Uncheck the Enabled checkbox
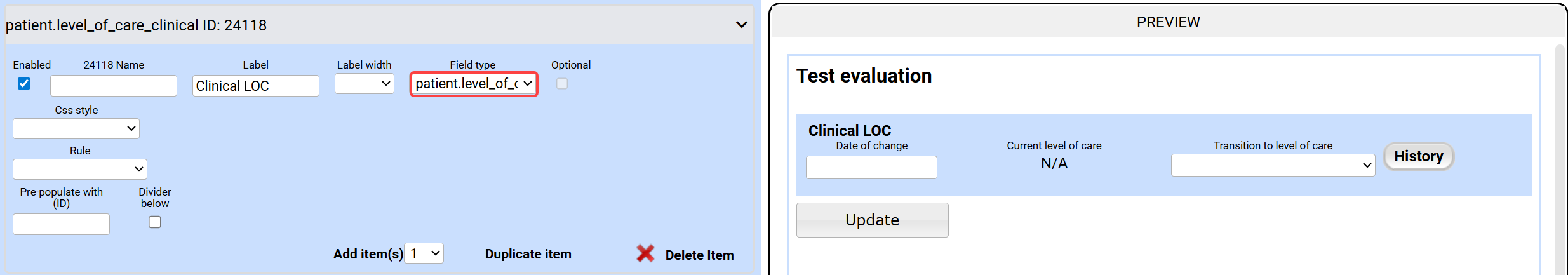Viewport: 1568px width, 275px height. pos(24,84)
